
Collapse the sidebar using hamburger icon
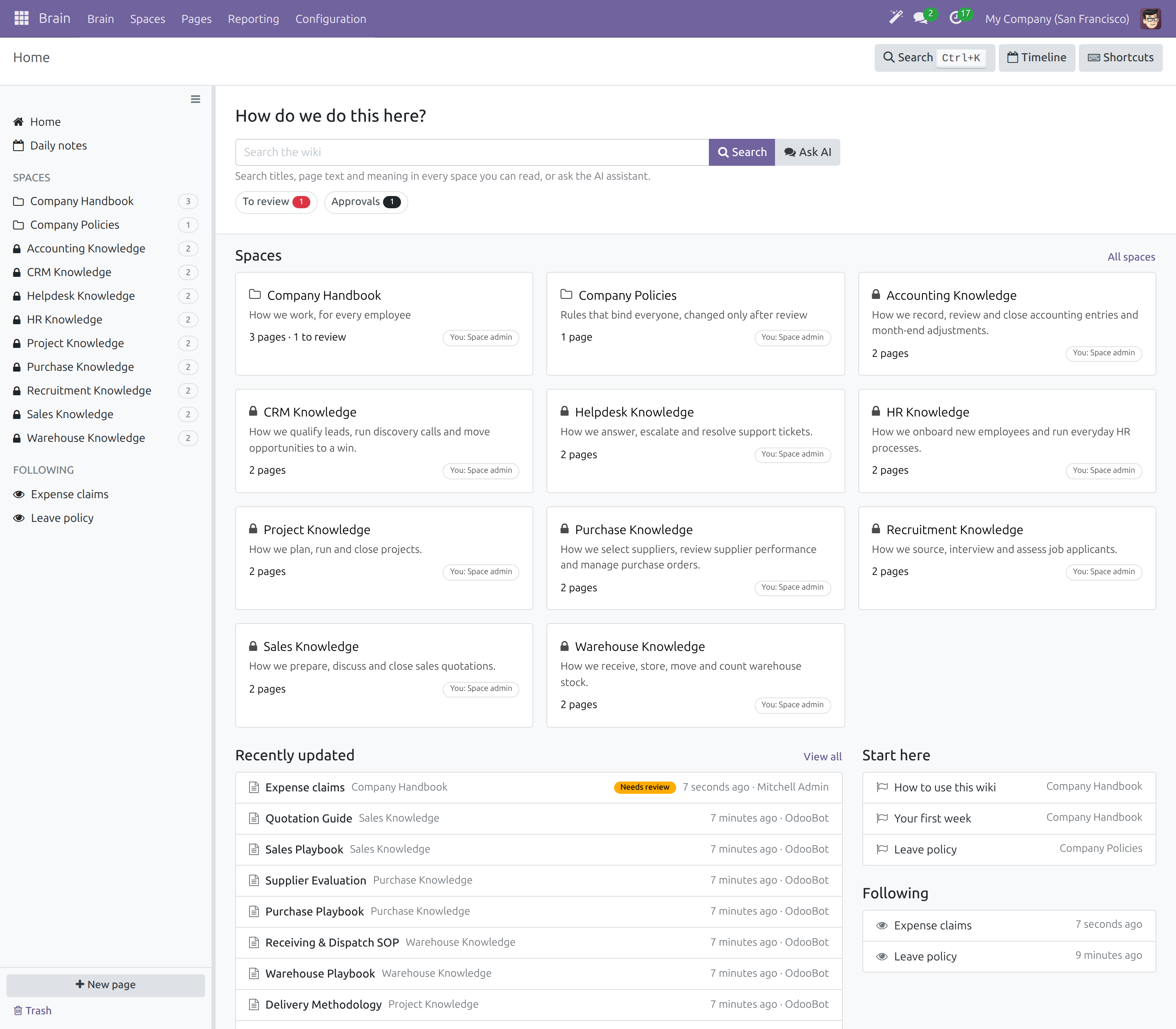[195, 99]
